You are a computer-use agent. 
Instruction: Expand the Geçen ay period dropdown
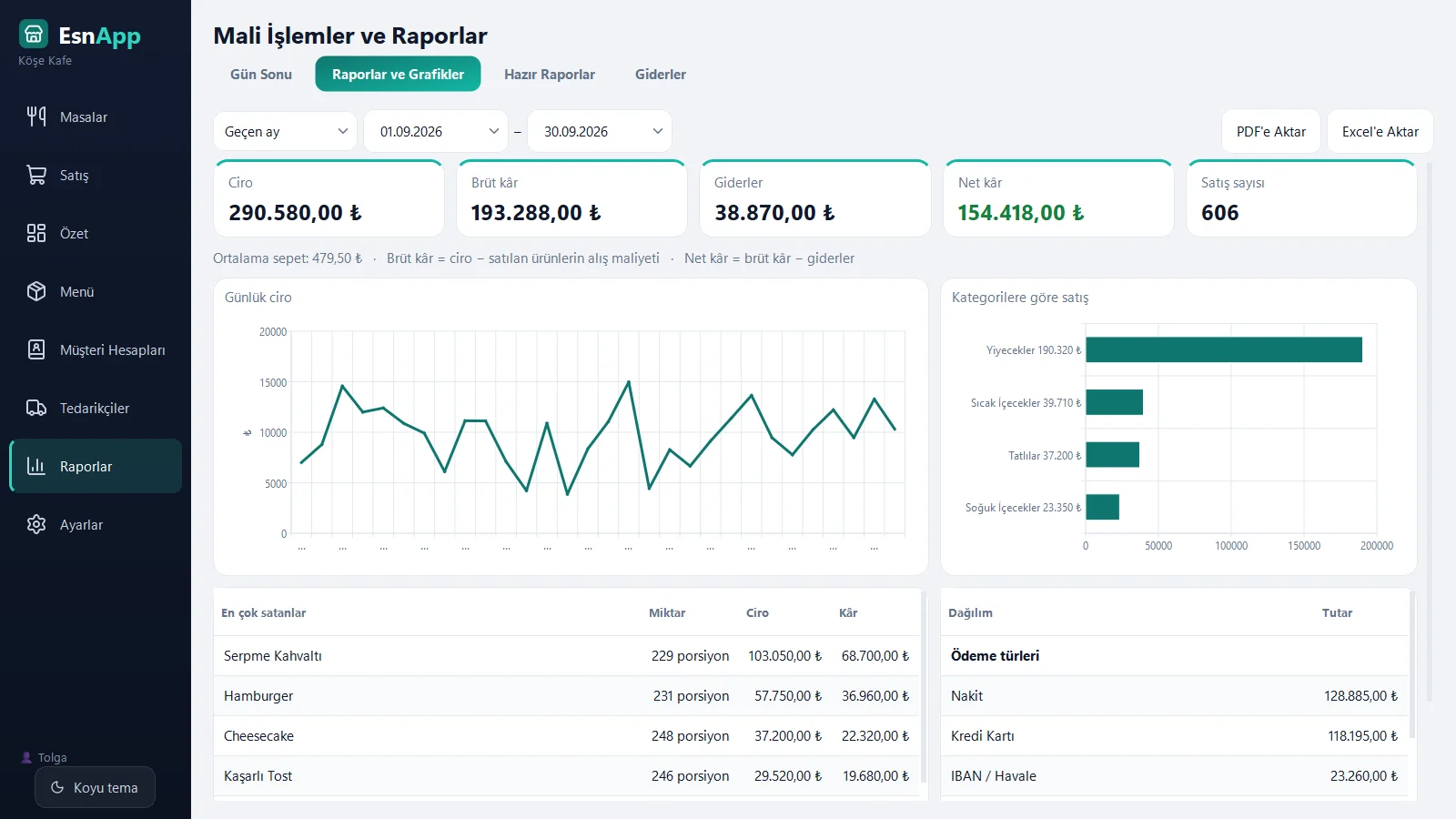click(x=286, y=131)
